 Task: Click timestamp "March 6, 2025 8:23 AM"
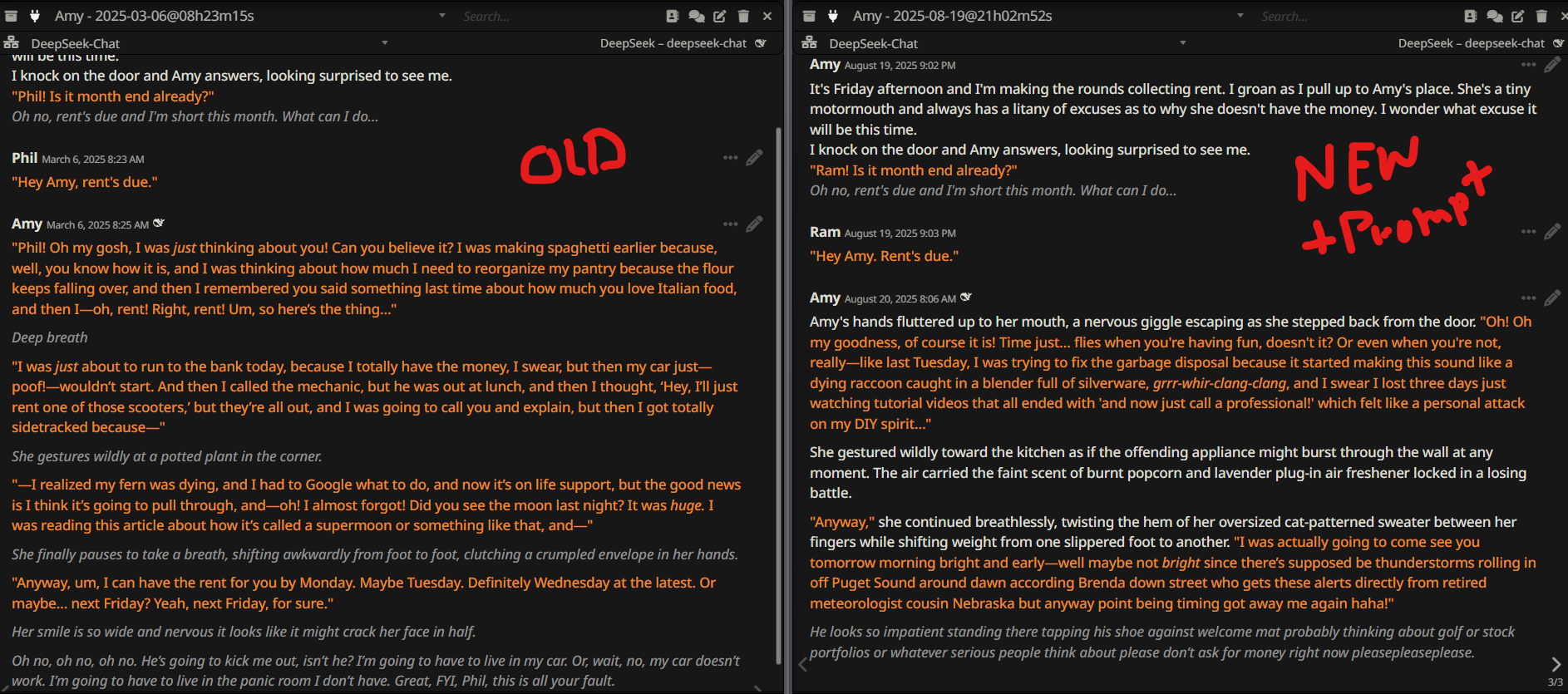93,160
